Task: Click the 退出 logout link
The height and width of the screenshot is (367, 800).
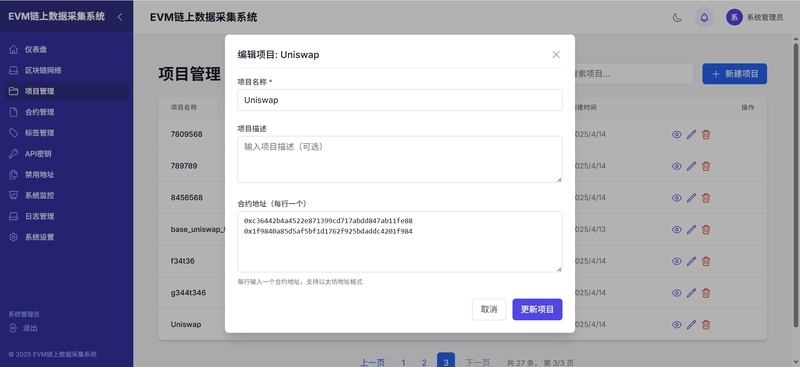Action: pyautogui.click(x=23, y=328)
